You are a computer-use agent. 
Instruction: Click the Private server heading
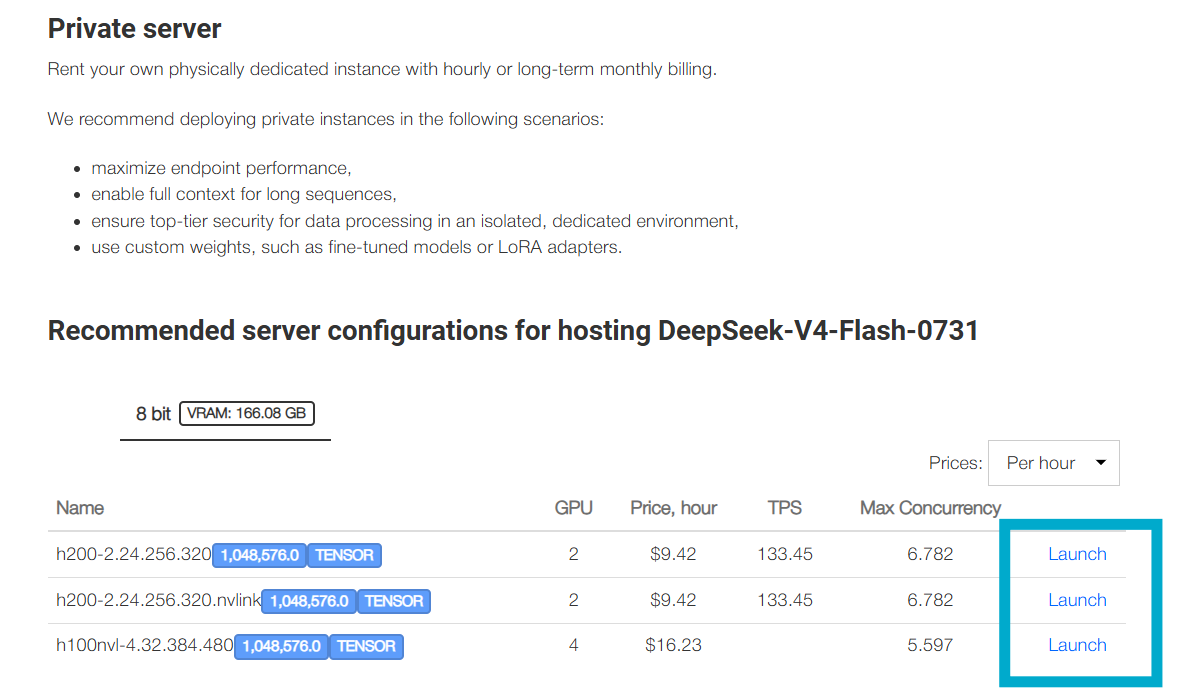click(x=134, y=29)
